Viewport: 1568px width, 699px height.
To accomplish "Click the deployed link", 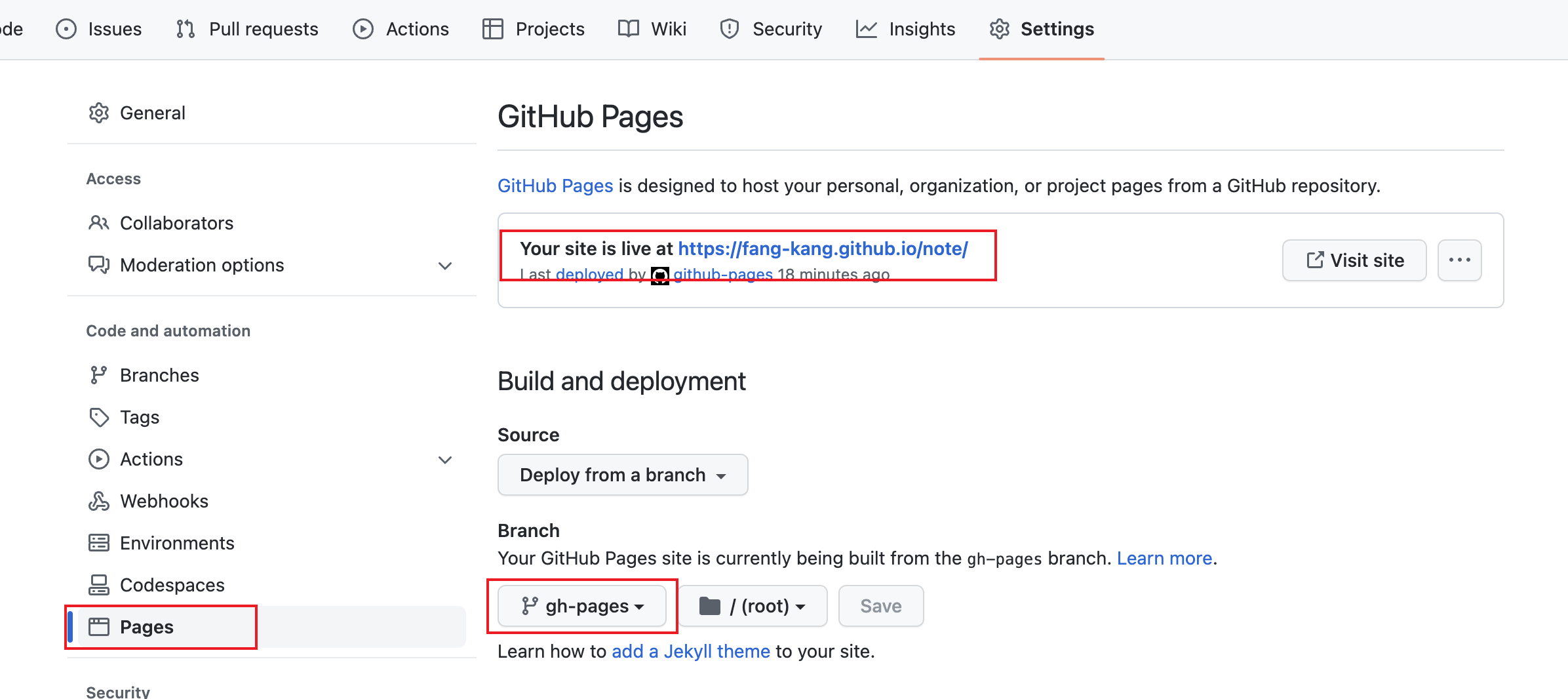I will (x=589, y=275).
